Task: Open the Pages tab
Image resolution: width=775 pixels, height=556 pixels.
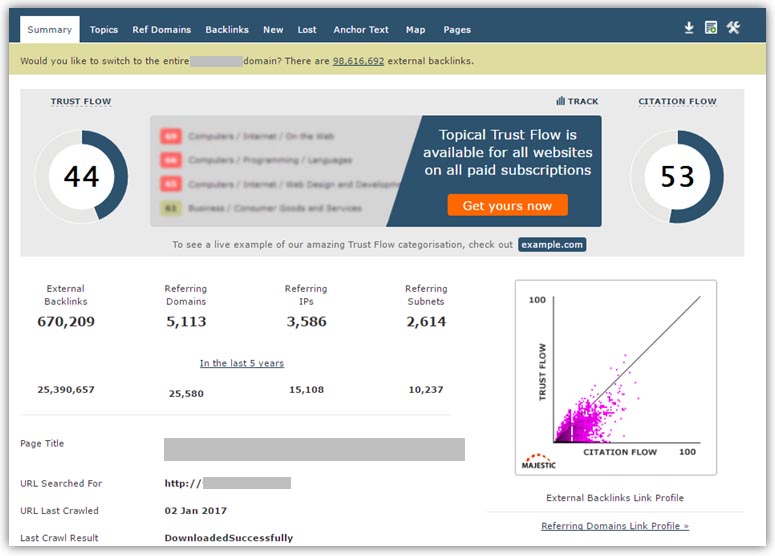Action: coord(457,30)
